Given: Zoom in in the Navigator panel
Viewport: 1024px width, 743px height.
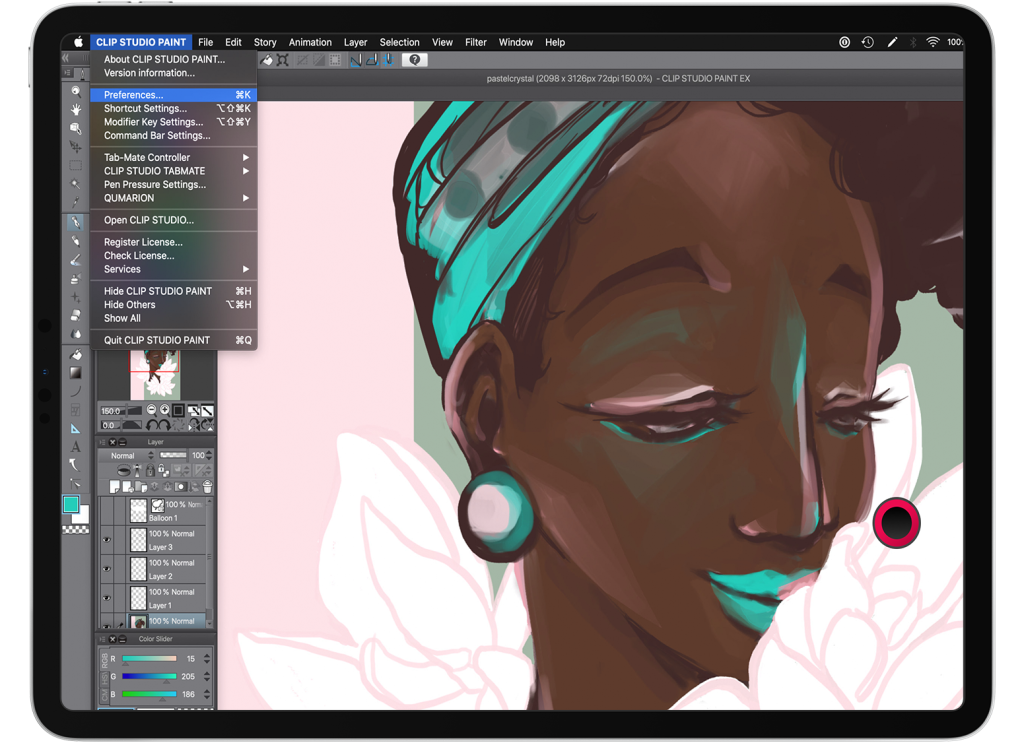Looking at the screenshot, I should [165, 410].
